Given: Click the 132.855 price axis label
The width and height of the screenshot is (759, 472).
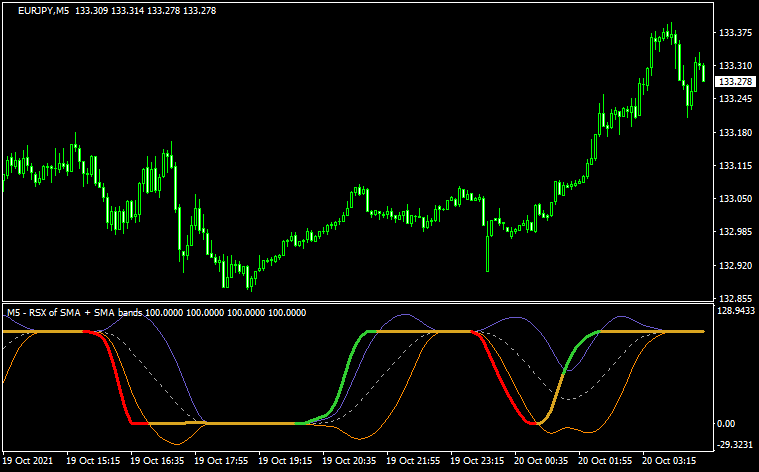Looking at the screenshot, I should tap(735, 298).
